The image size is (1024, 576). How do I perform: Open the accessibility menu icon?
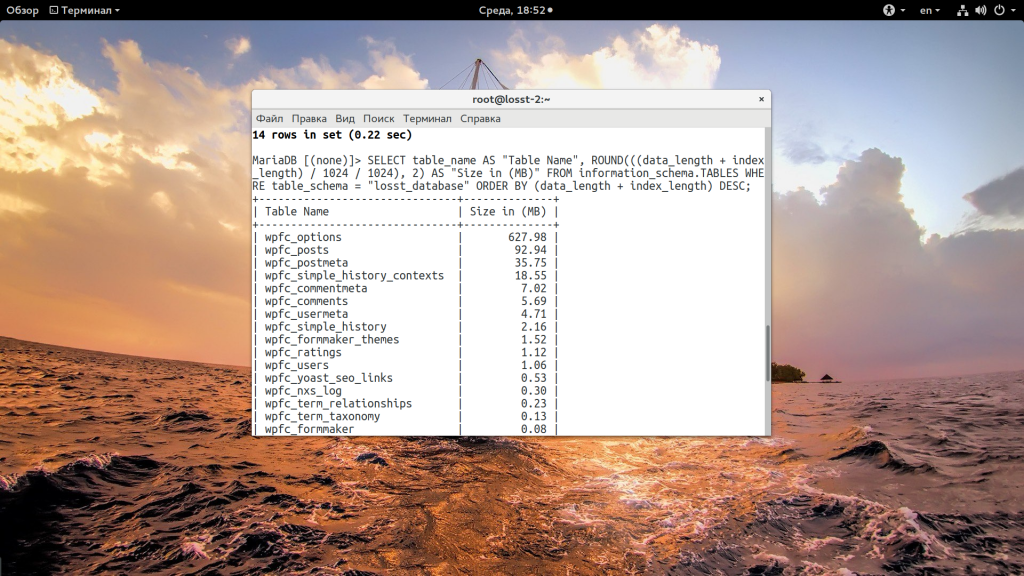tap(888, 10)
